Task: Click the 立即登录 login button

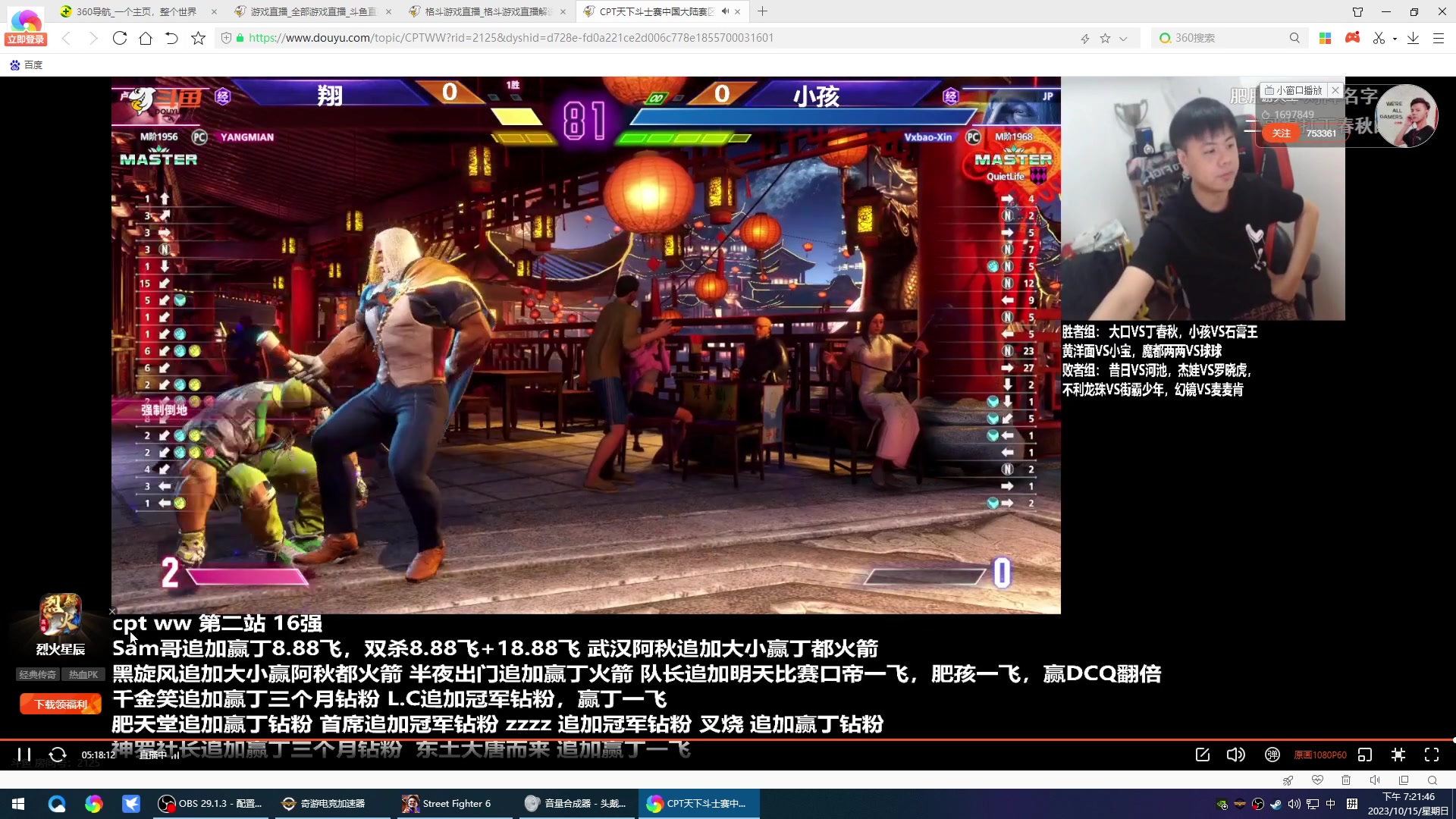Action: [26, 39]
